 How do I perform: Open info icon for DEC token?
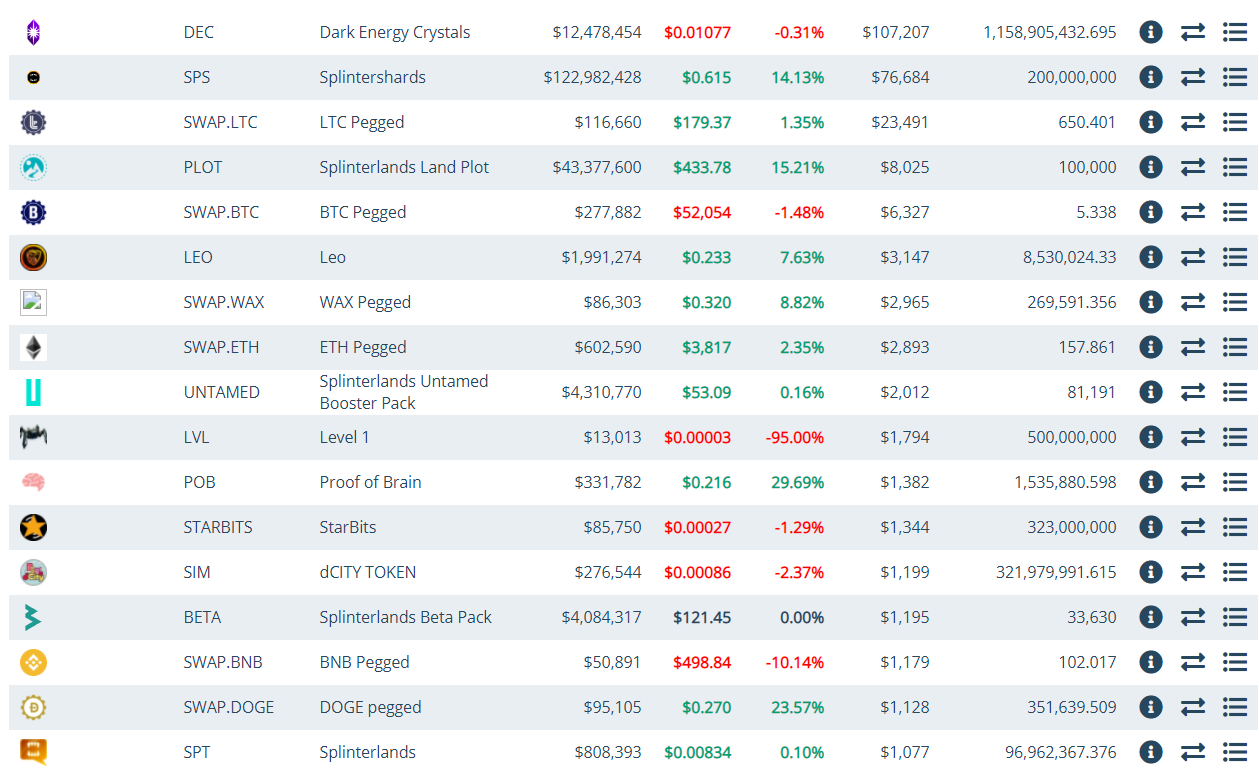click(1151, 32)
